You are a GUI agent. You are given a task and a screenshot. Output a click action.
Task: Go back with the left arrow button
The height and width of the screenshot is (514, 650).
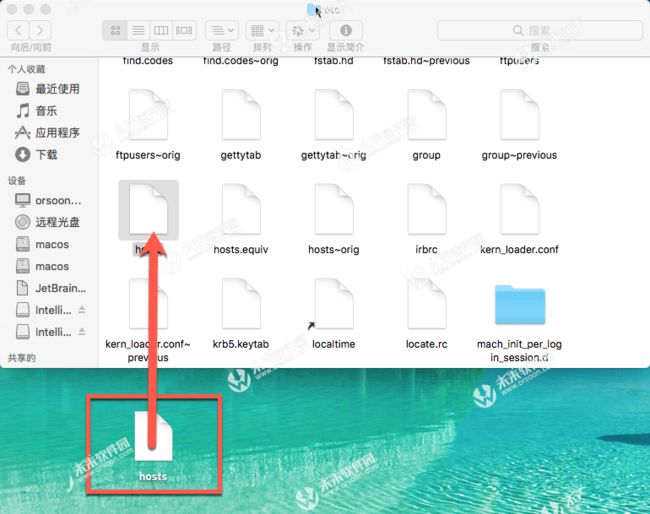coord(18,30)
